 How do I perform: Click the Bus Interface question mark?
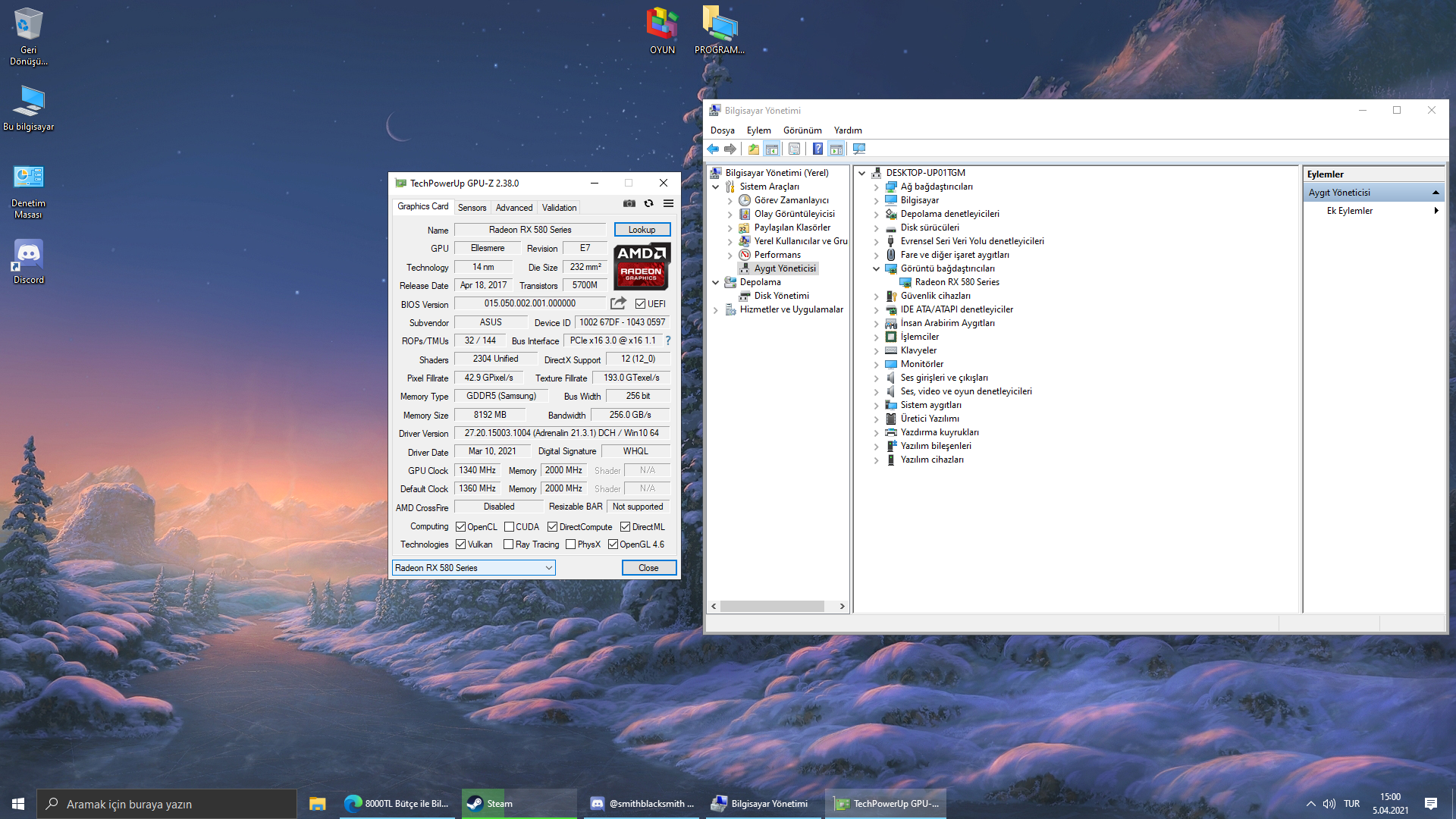(668, 340)
